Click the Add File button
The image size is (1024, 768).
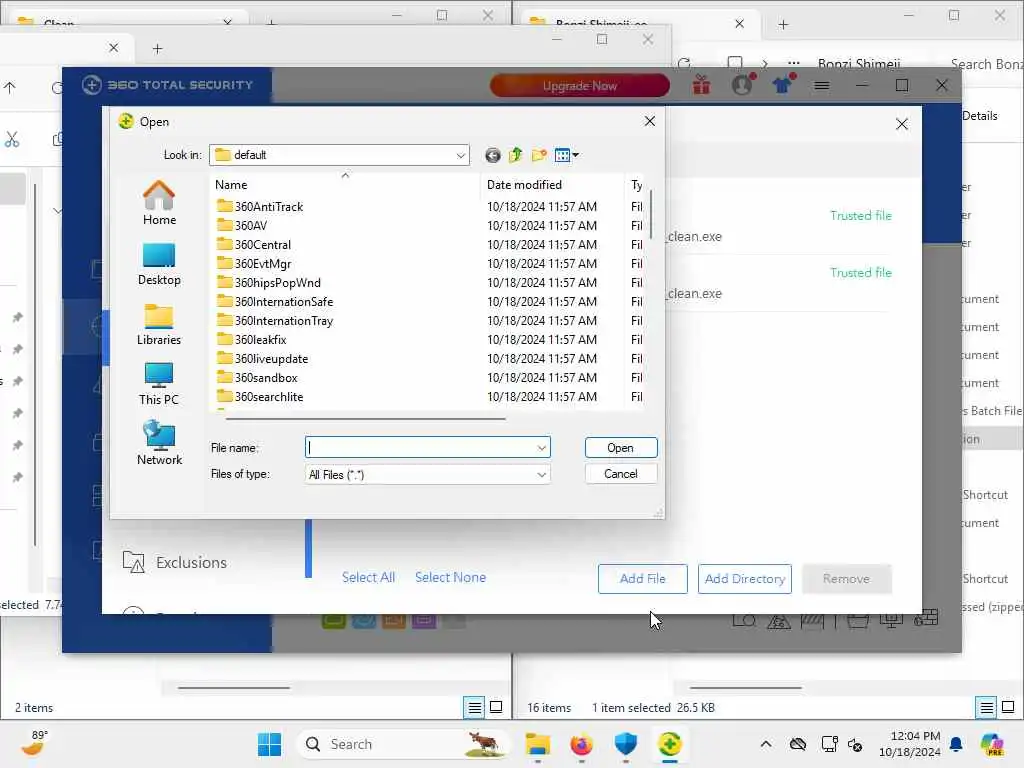pos(643,579)
